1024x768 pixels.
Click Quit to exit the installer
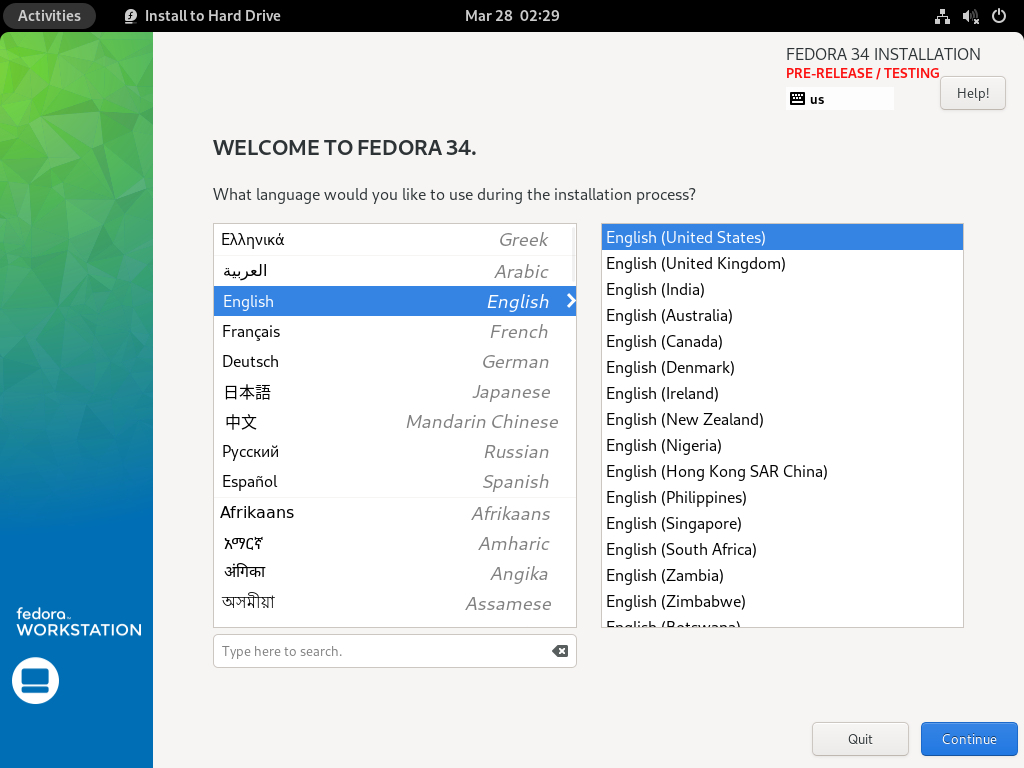tap(860, 738)
